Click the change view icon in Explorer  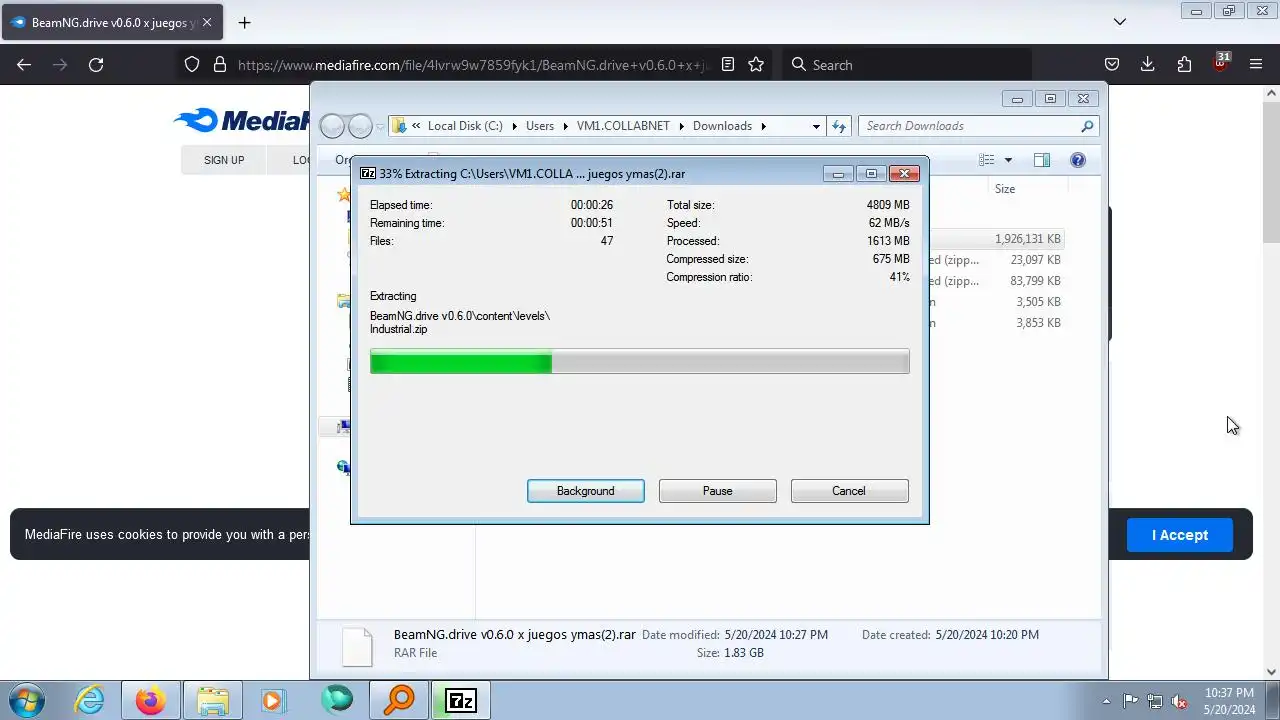point(987,160)
